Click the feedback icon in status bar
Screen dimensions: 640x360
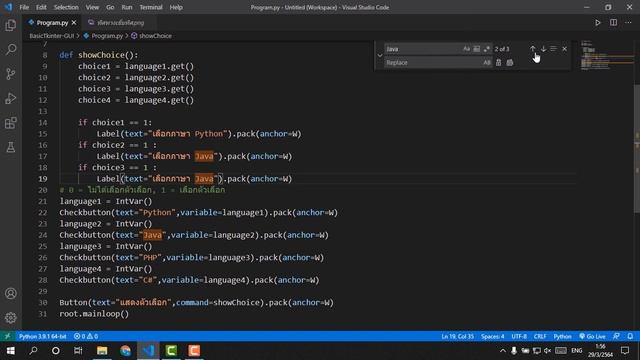click(x=616, y=336)
